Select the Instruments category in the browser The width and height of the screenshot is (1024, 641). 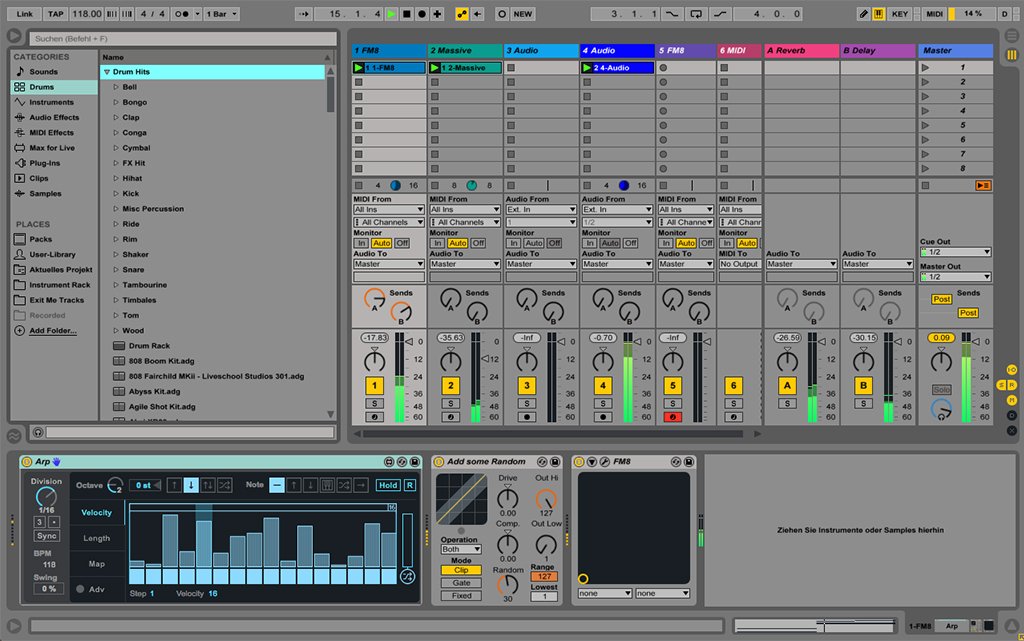[51, 102]
